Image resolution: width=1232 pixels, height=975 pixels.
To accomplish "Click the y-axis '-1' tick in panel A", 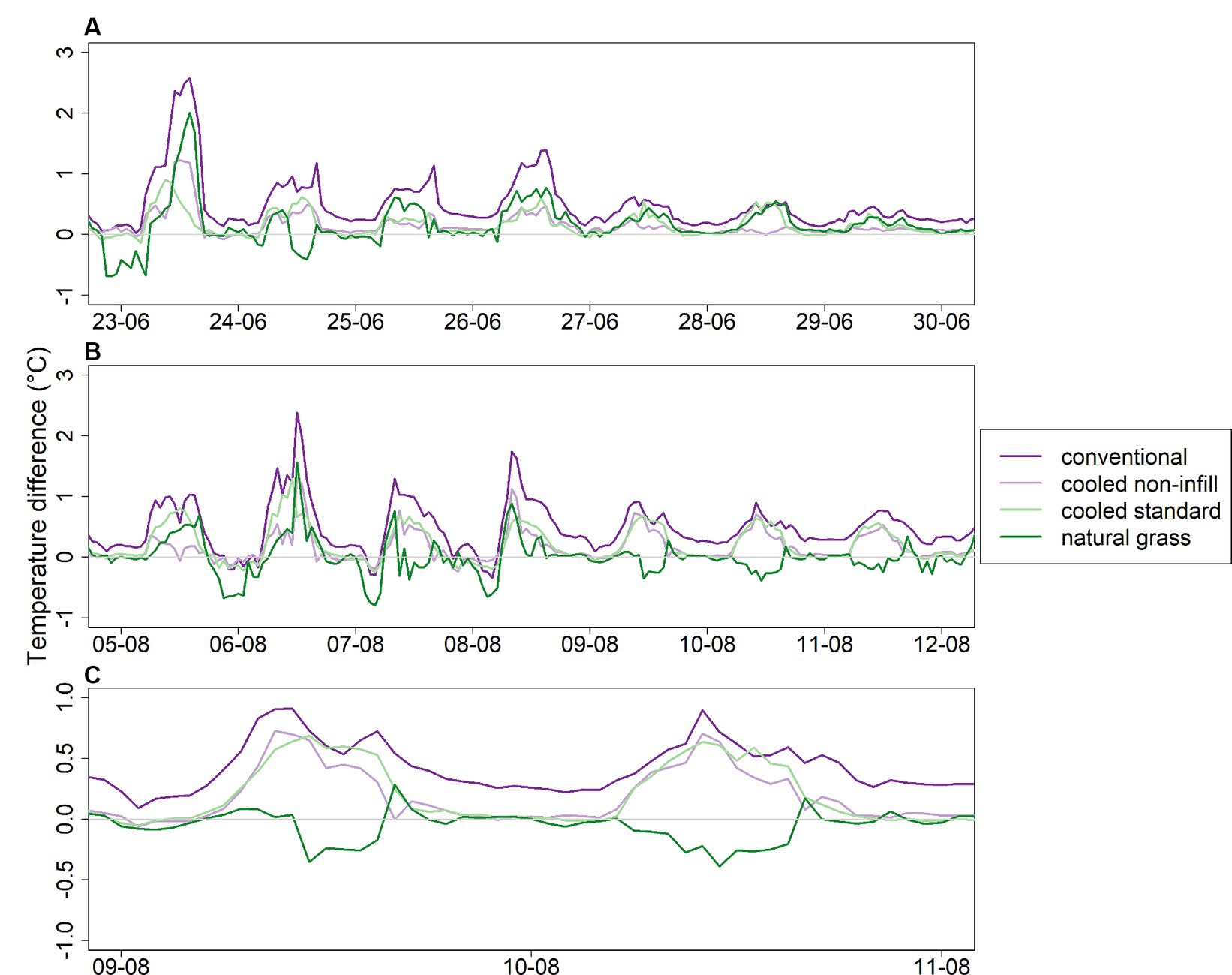I will (x=67, y=296).
